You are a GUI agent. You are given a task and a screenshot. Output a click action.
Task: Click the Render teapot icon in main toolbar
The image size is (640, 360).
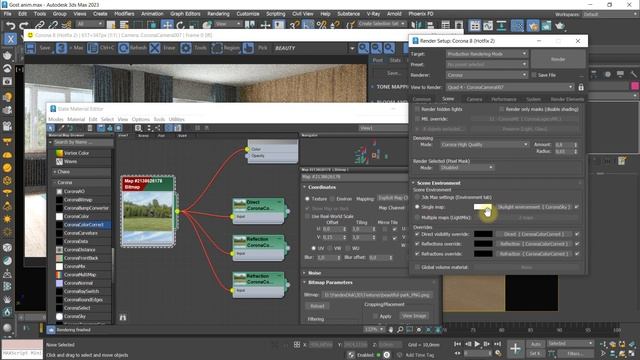pyautogui.click(x=560, y=26)
